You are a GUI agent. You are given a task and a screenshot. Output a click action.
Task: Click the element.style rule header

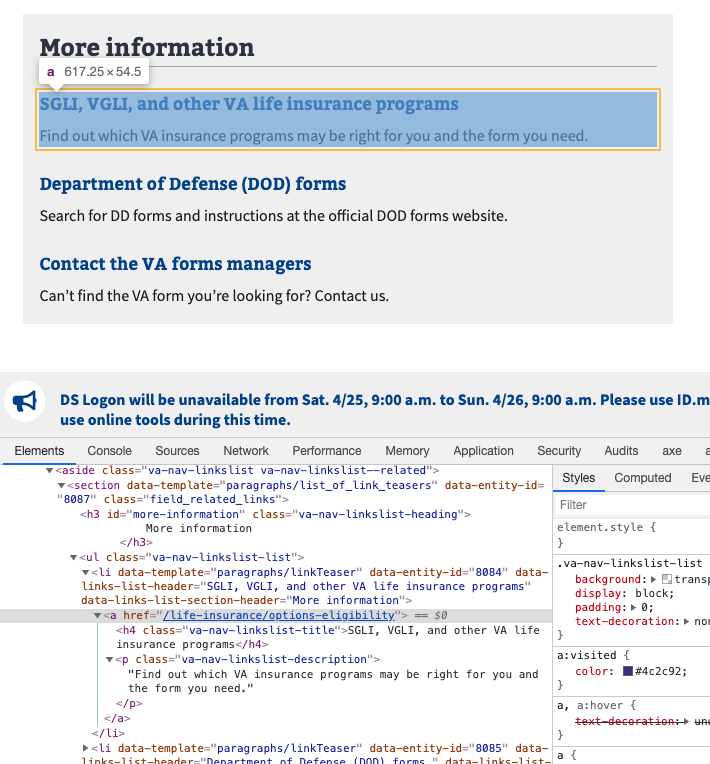pyautogui.click(x=606, y=527)
